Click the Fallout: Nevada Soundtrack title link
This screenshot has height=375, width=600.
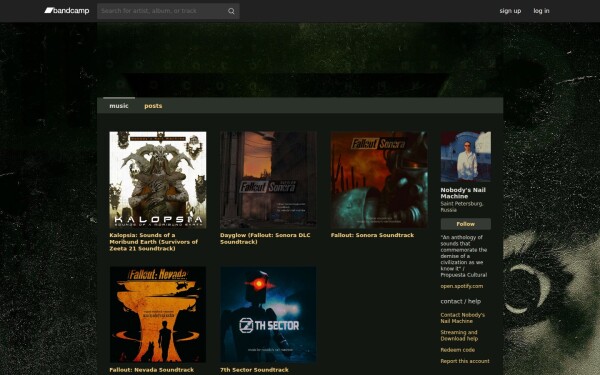(x=152, y=370)
